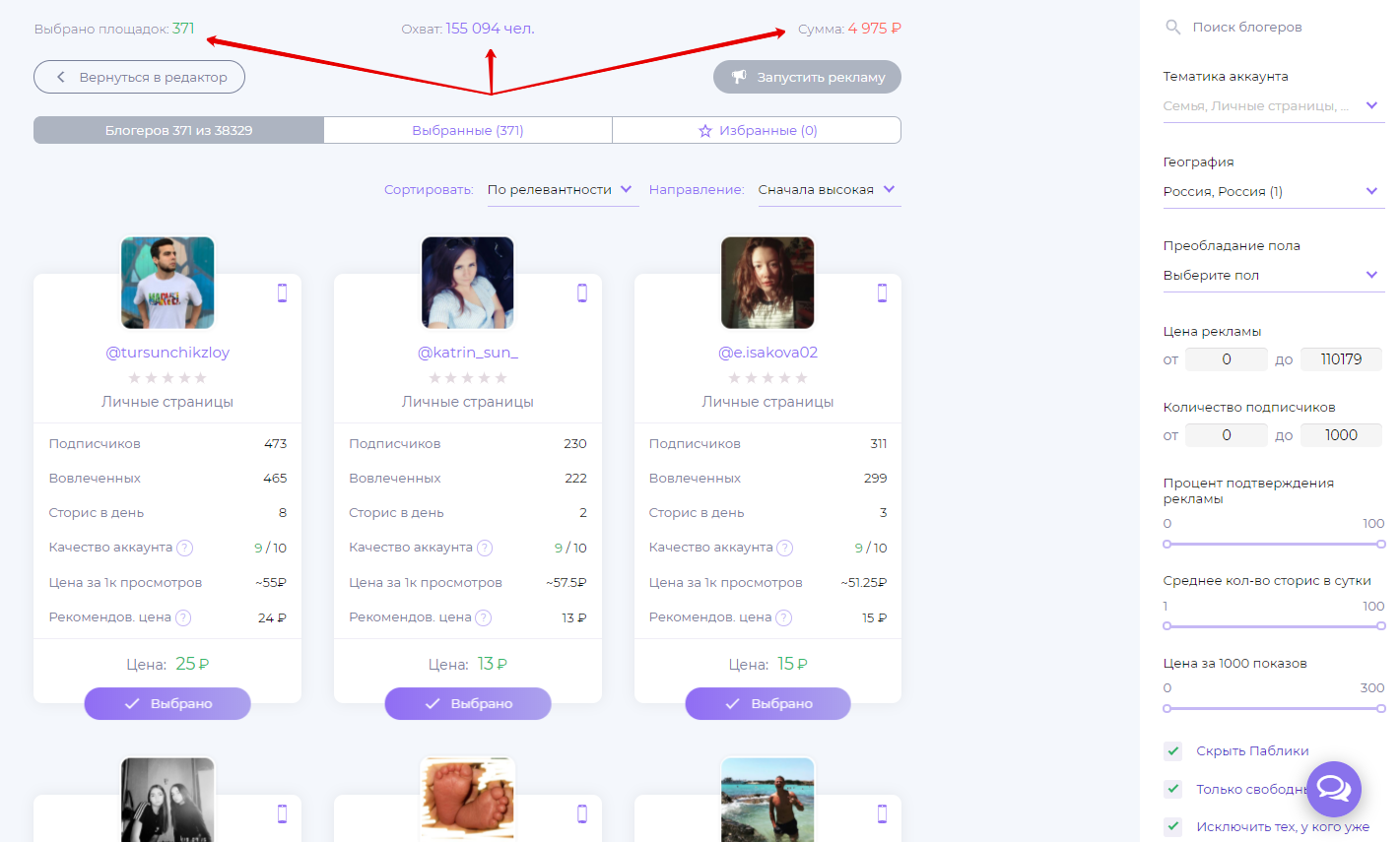1400x842 pixels.
Task: Click Цена: 13 ₽ on @katrin_sun_ card
Action: pos(468,664)
